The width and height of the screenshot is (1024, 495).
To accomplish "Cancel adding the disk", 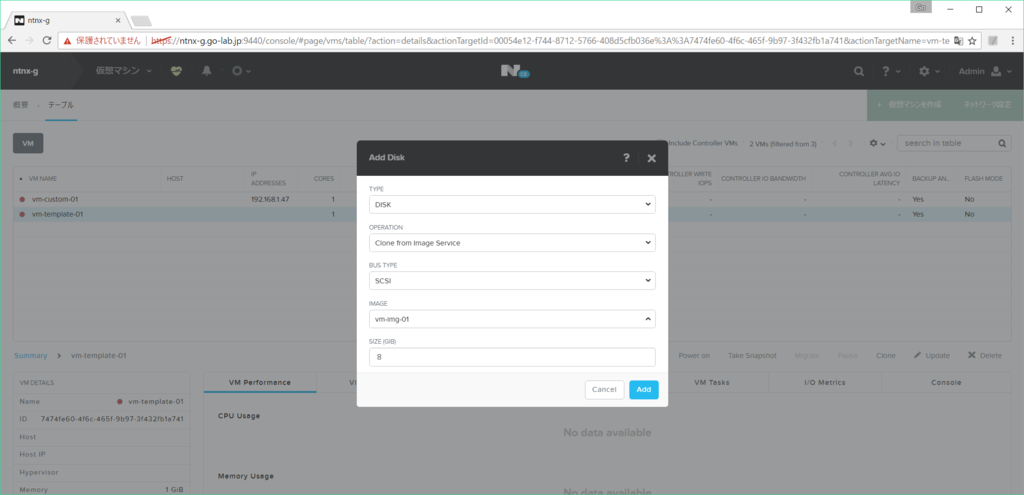I will pos(604,389).
